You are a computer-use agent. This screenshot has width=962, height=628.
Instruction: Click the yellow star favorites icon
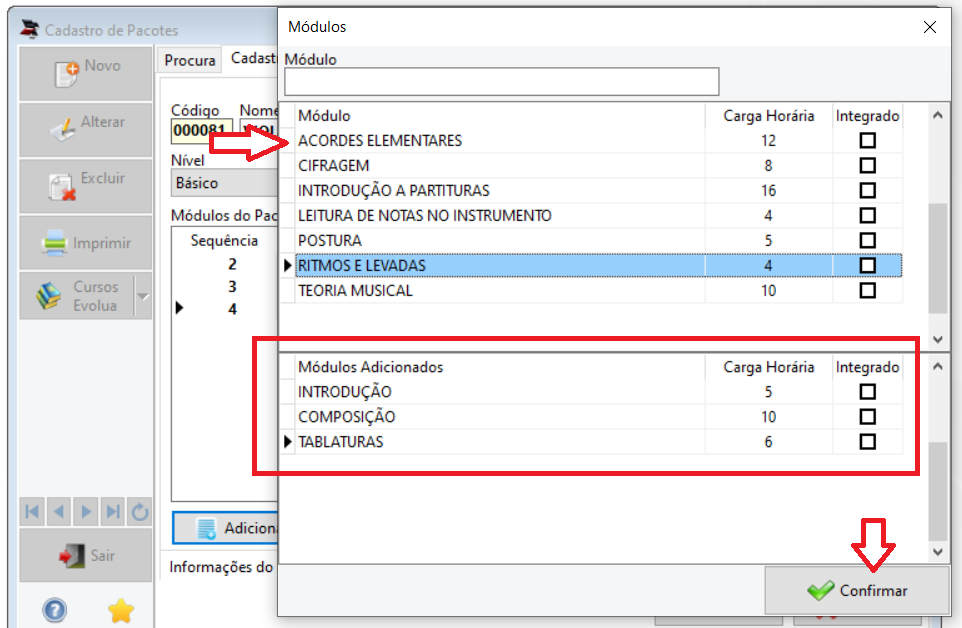coord(121,610)
